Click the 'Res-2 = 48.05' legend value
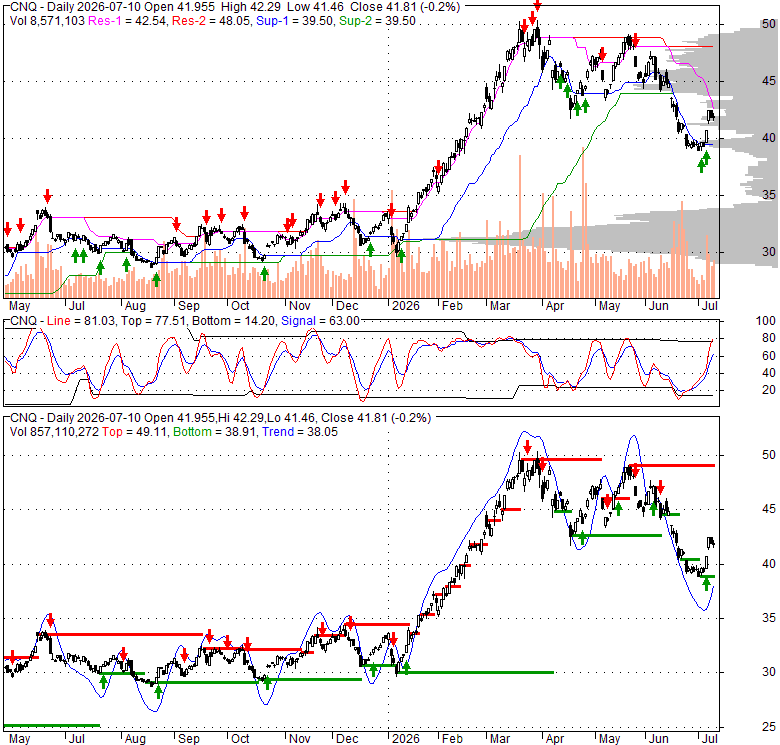This screenshot has width=780, height=745. point(211,21)
